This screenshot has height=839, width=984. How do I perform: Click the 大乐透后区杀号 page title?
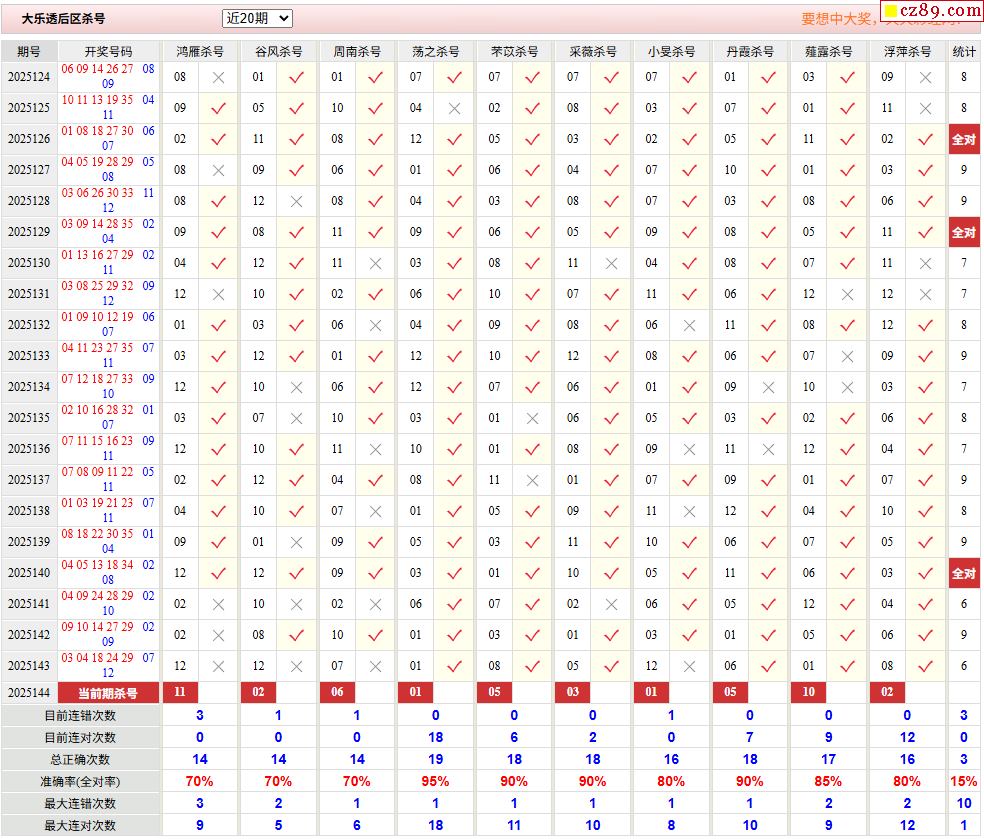[63, 18]
